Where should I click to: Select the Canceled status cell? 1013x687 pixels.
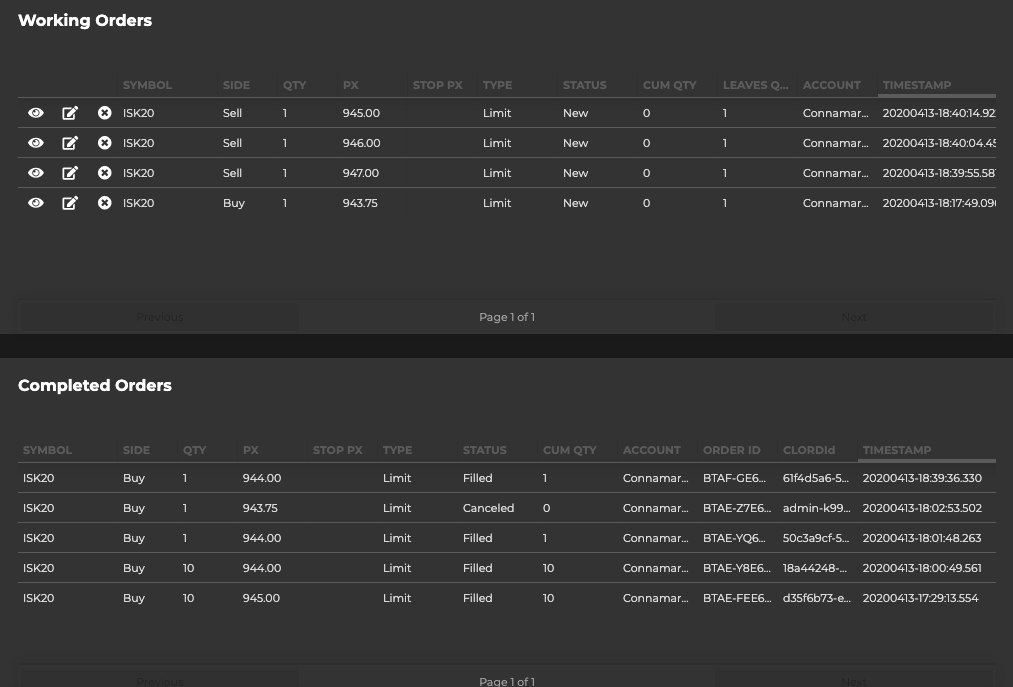(x=488, y=508)
